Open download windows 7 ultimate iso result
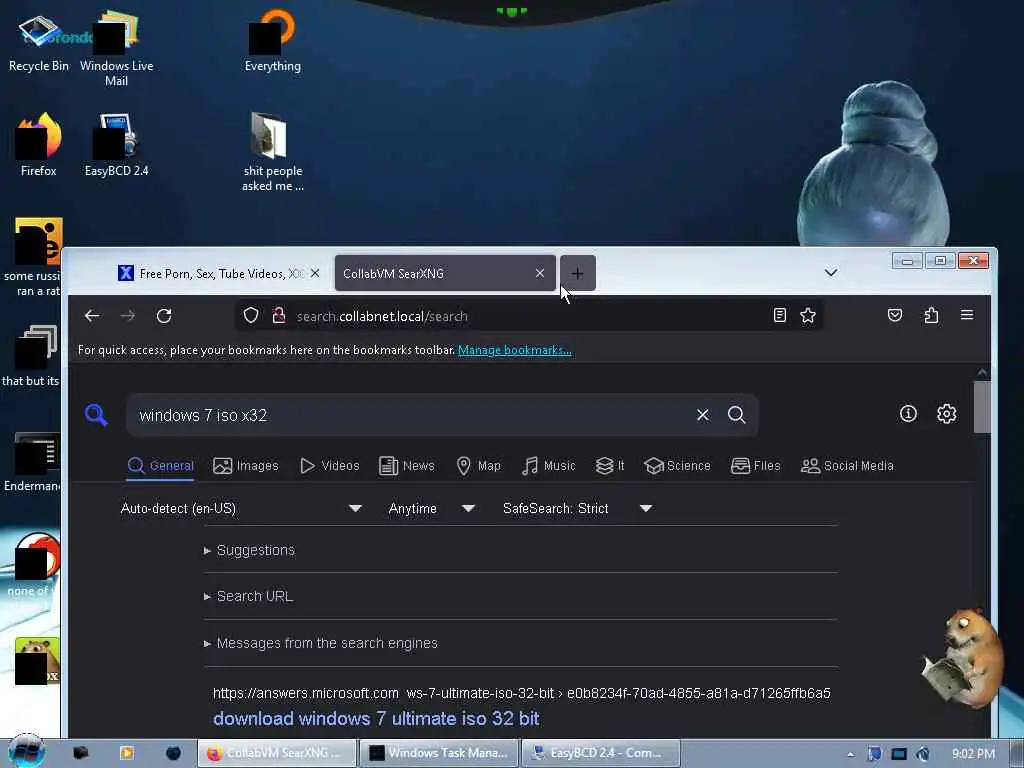Viewport: 1024px width, 768px height. click(x=376, y=718)
